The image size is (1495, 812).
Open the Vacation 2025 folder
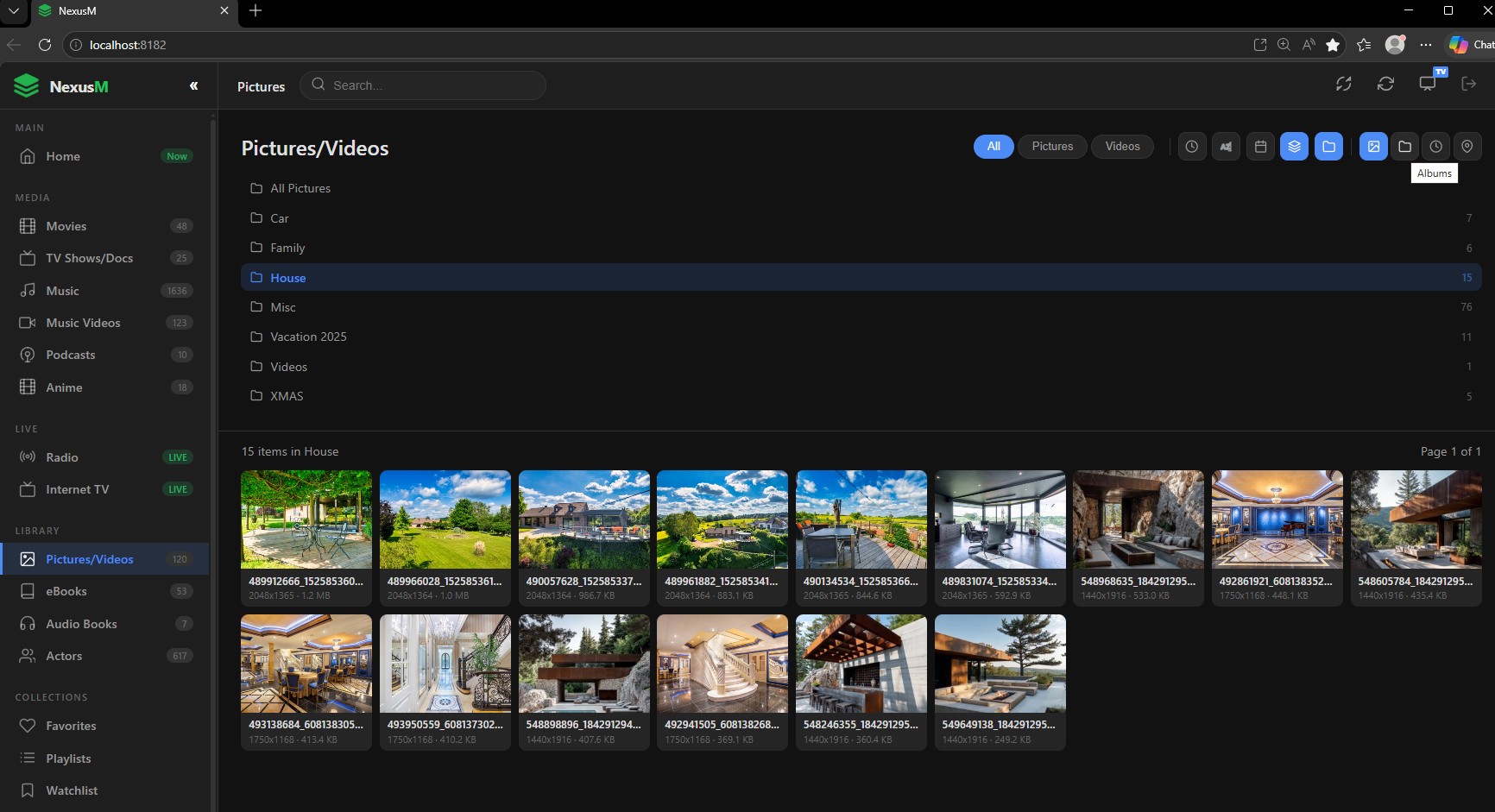tap(308, 337)
